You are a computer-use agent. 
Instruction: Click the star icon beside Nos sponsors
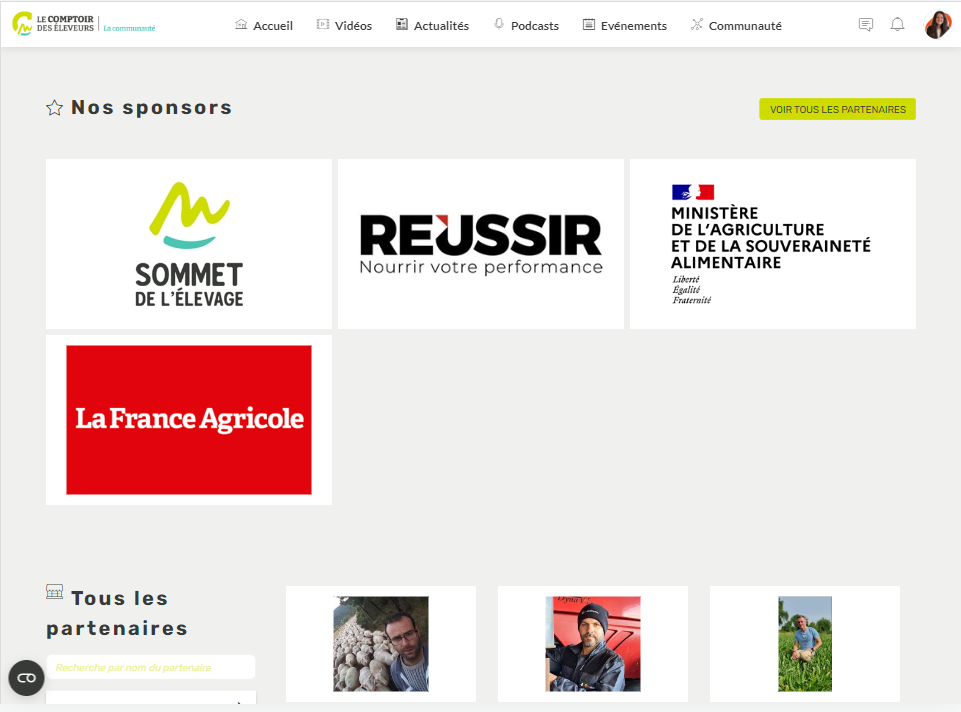[x=55, y=108]
